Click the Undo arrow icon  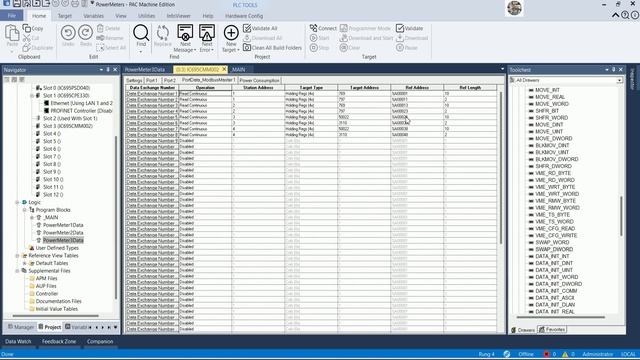click(x=68, y=33)
